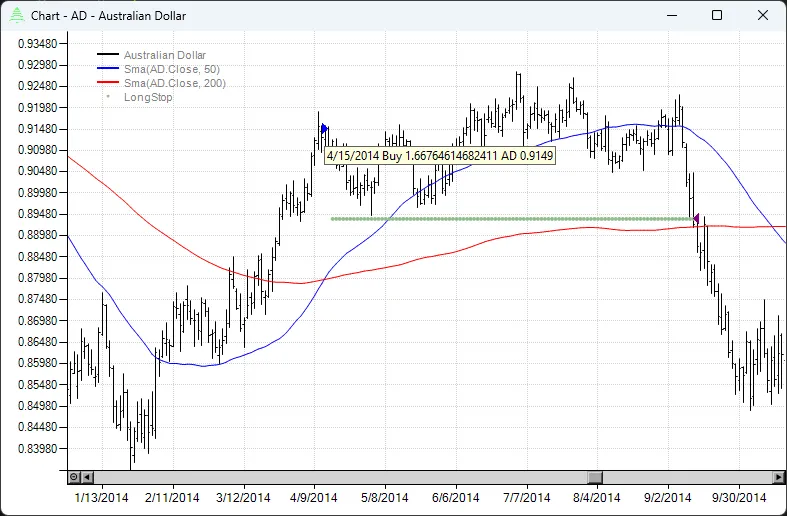Click the 0.87480 price axis label

tap(38, 299)
